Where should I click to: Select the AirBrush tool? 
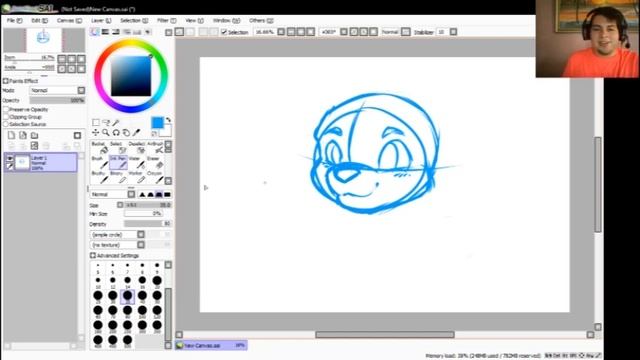click(x=155, y=148)
